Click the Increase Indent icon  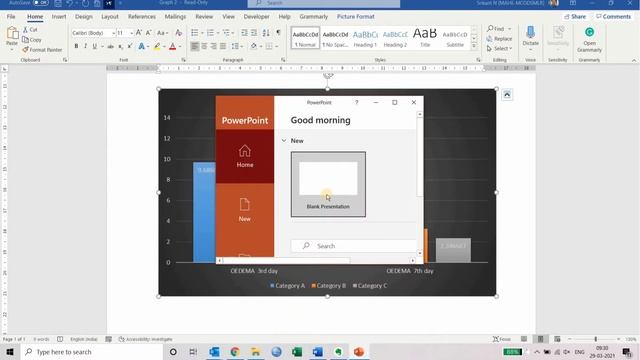tap(254, 33)
